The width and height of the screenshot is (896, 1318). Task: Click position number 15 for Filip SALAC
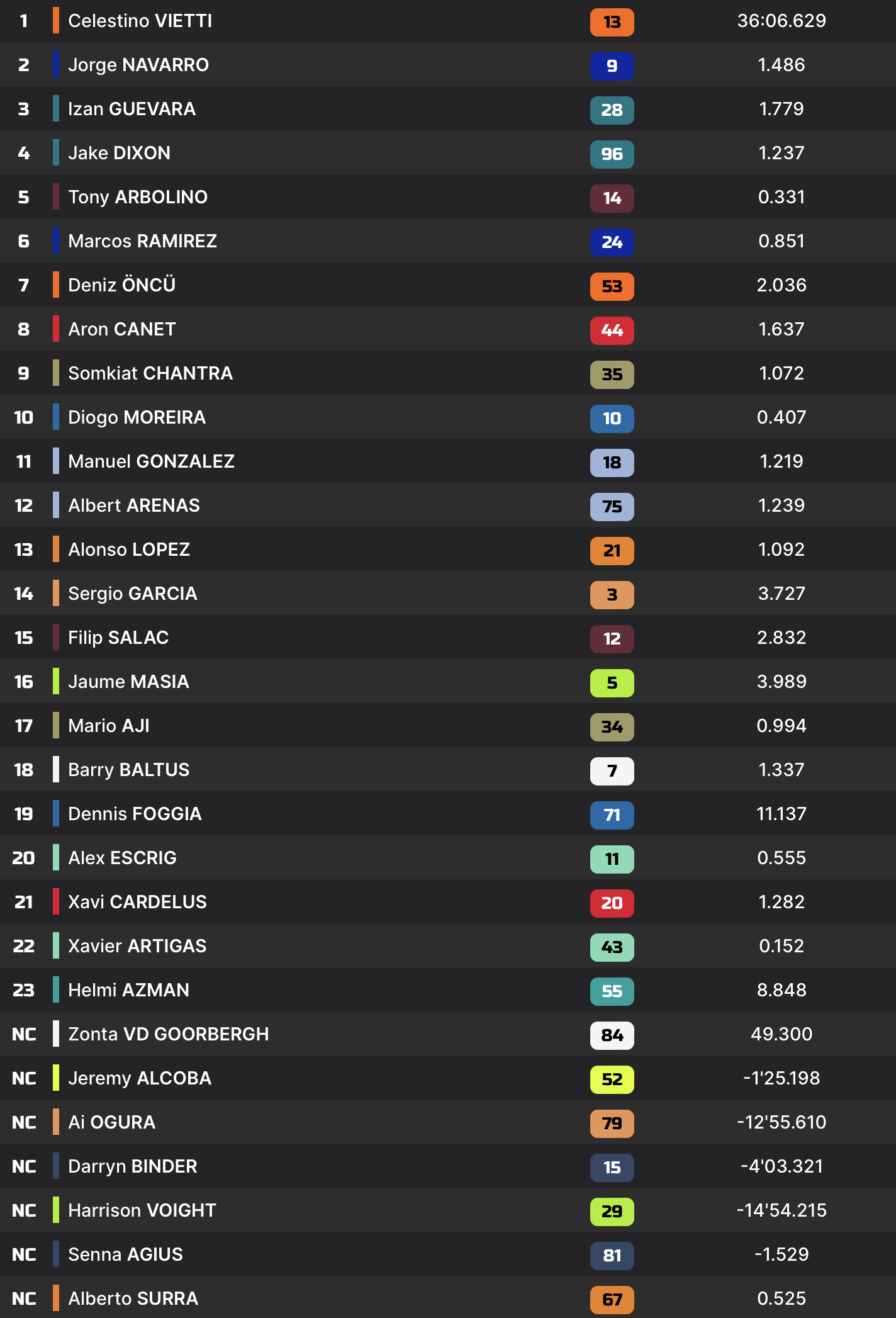point(24,638)
